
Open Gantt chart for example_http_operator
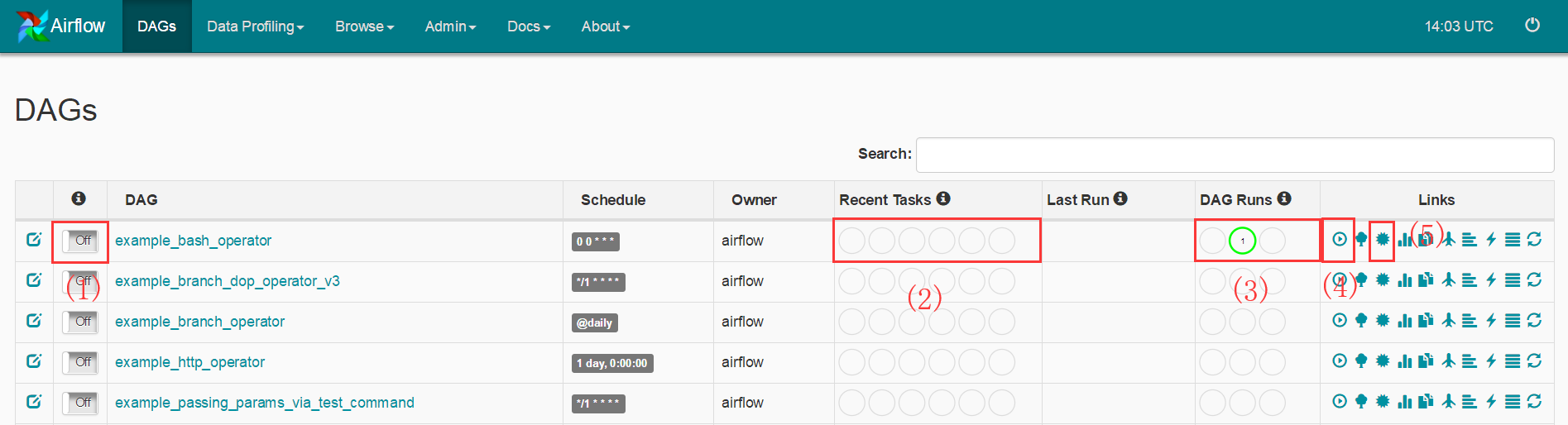coord(1470,361)
